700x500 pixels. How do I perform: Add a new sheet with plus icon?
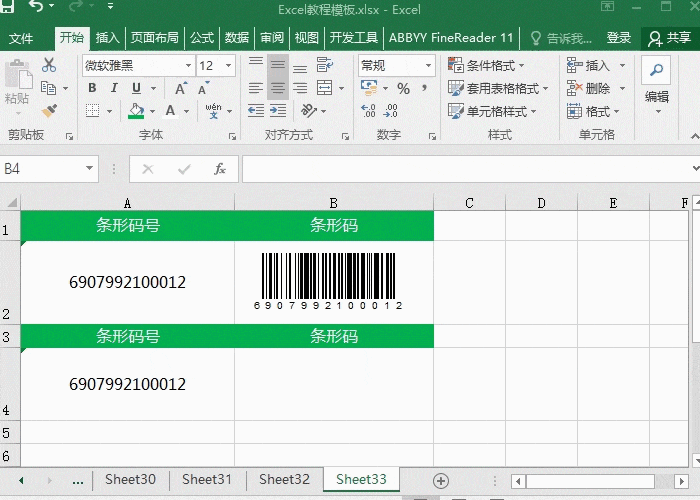point(440,480)
